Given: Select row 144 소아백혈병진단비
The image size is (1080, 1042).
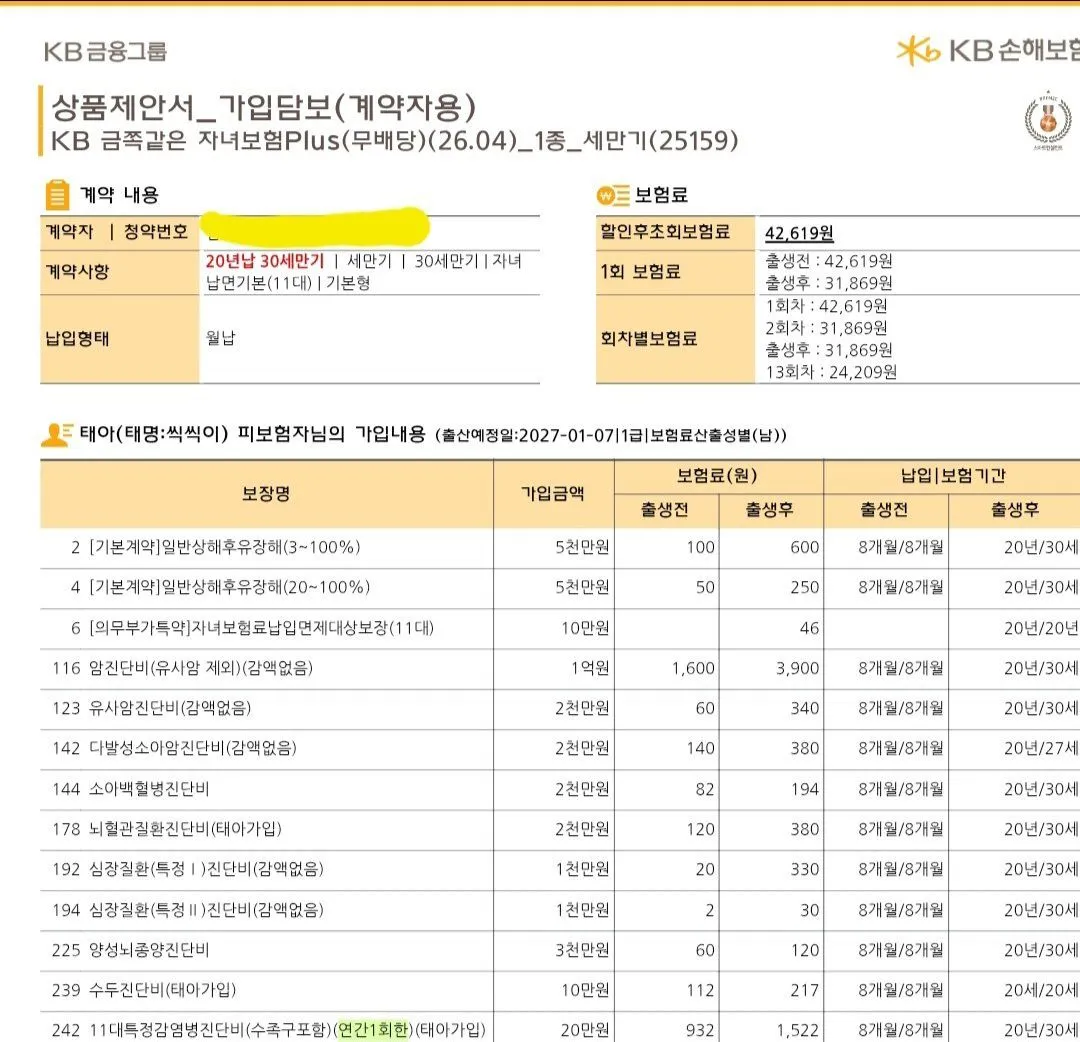Looking at the screenshot, I should click(x=560, y=789).
